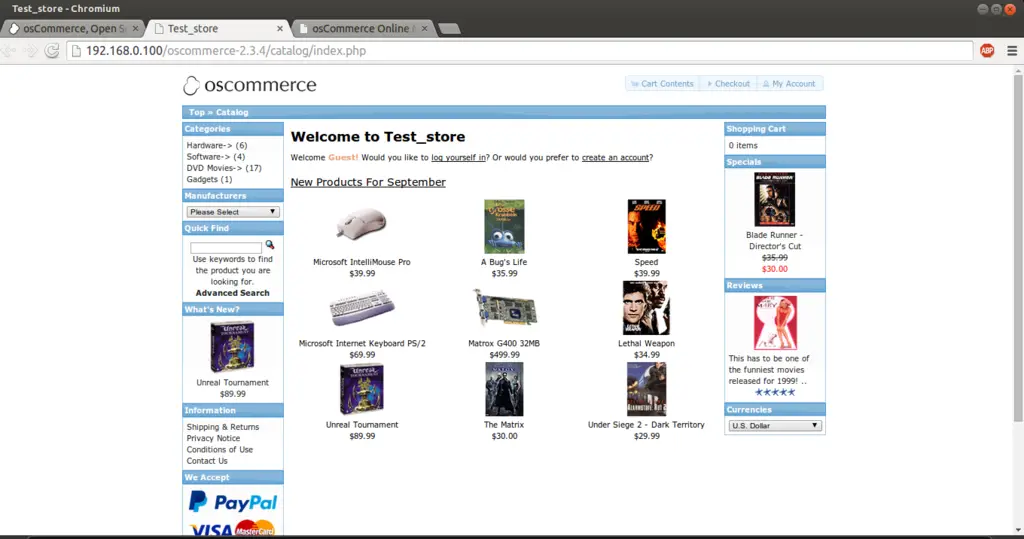
Task: Expand the Software category
Action: (208, 157)
